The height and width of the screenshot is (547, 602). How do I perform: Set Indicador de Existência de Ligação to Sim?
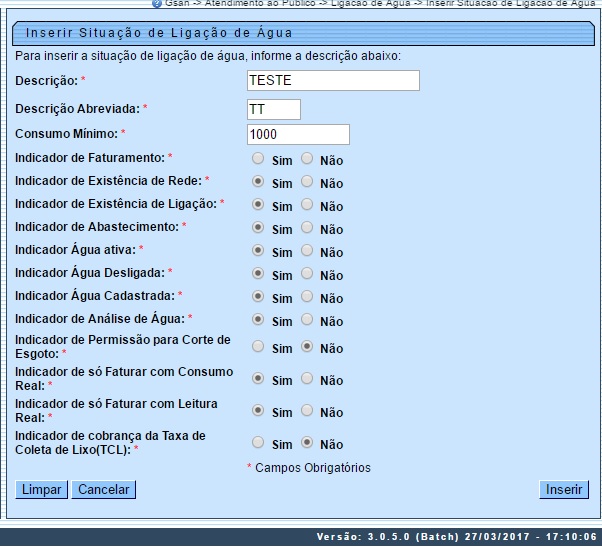point(258,205)
